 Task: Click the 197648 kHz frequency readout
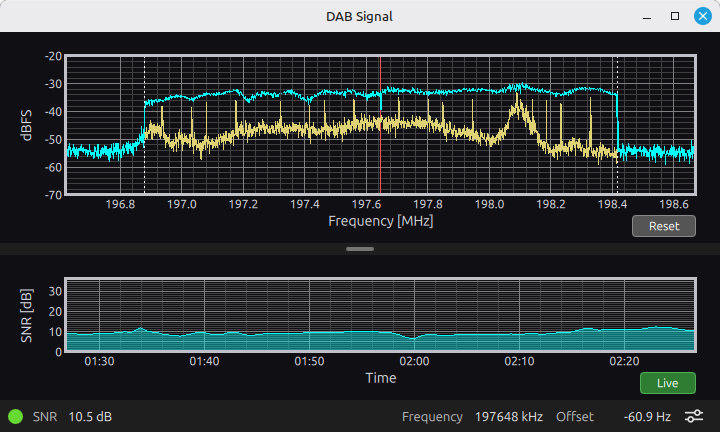click(x=509, y=416)
